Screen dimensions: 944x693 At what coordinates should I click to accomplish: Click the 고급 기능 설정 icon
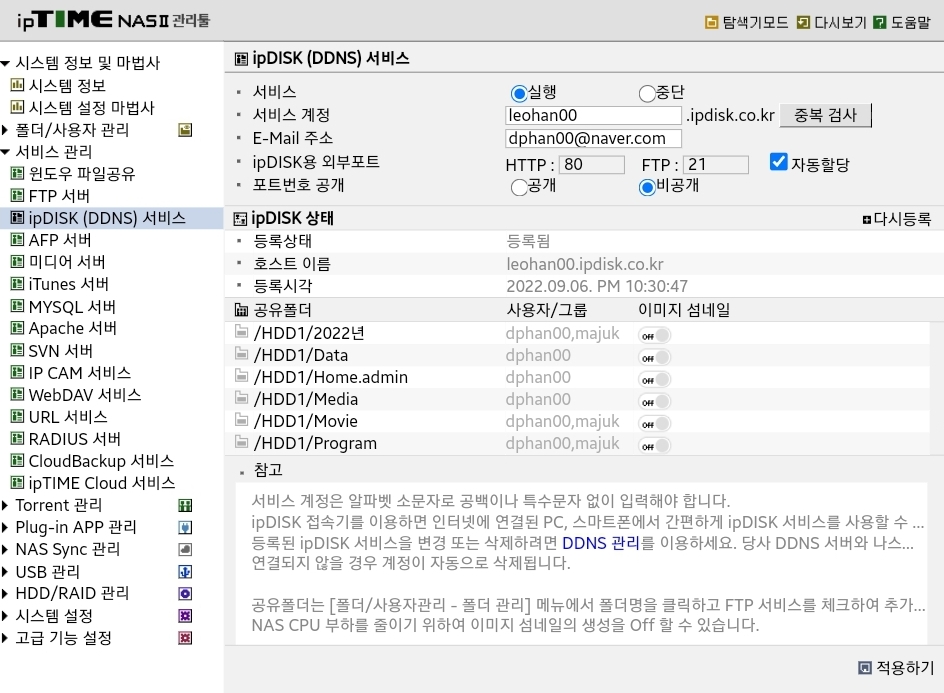(x=185, y=638)
